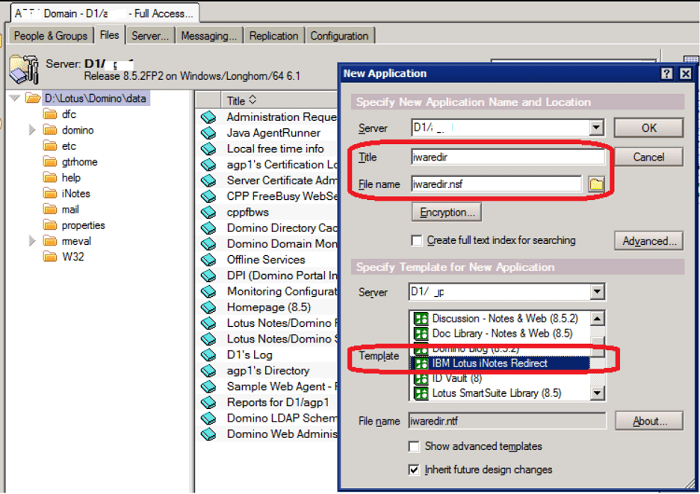This screenshot has width=700, height=494.
Task: Click the dfc folder icon
Action: click(50, 114)
